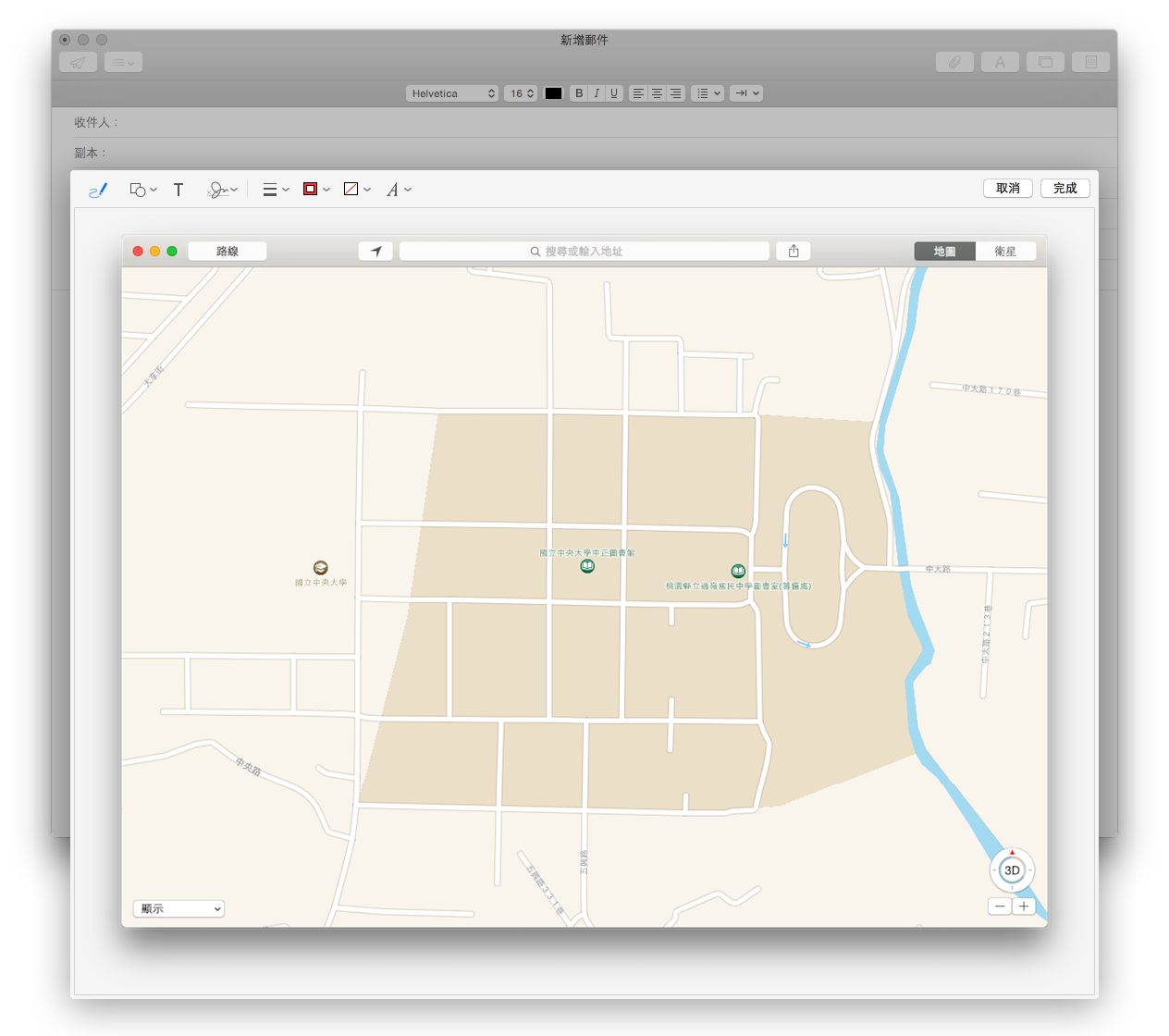This screenshot has width=1169, height=1036.
Task: Open the Helvetica font dropdown
Action: tap(451, 93)
